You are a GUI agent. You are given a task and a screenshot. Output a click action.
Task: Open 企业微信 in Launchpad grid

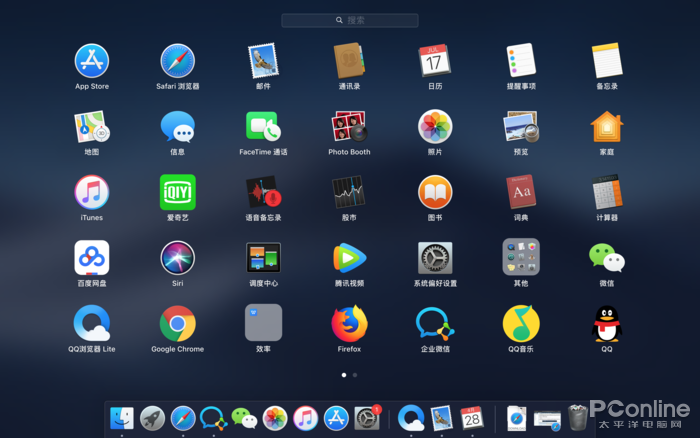[x=435, y=323]
